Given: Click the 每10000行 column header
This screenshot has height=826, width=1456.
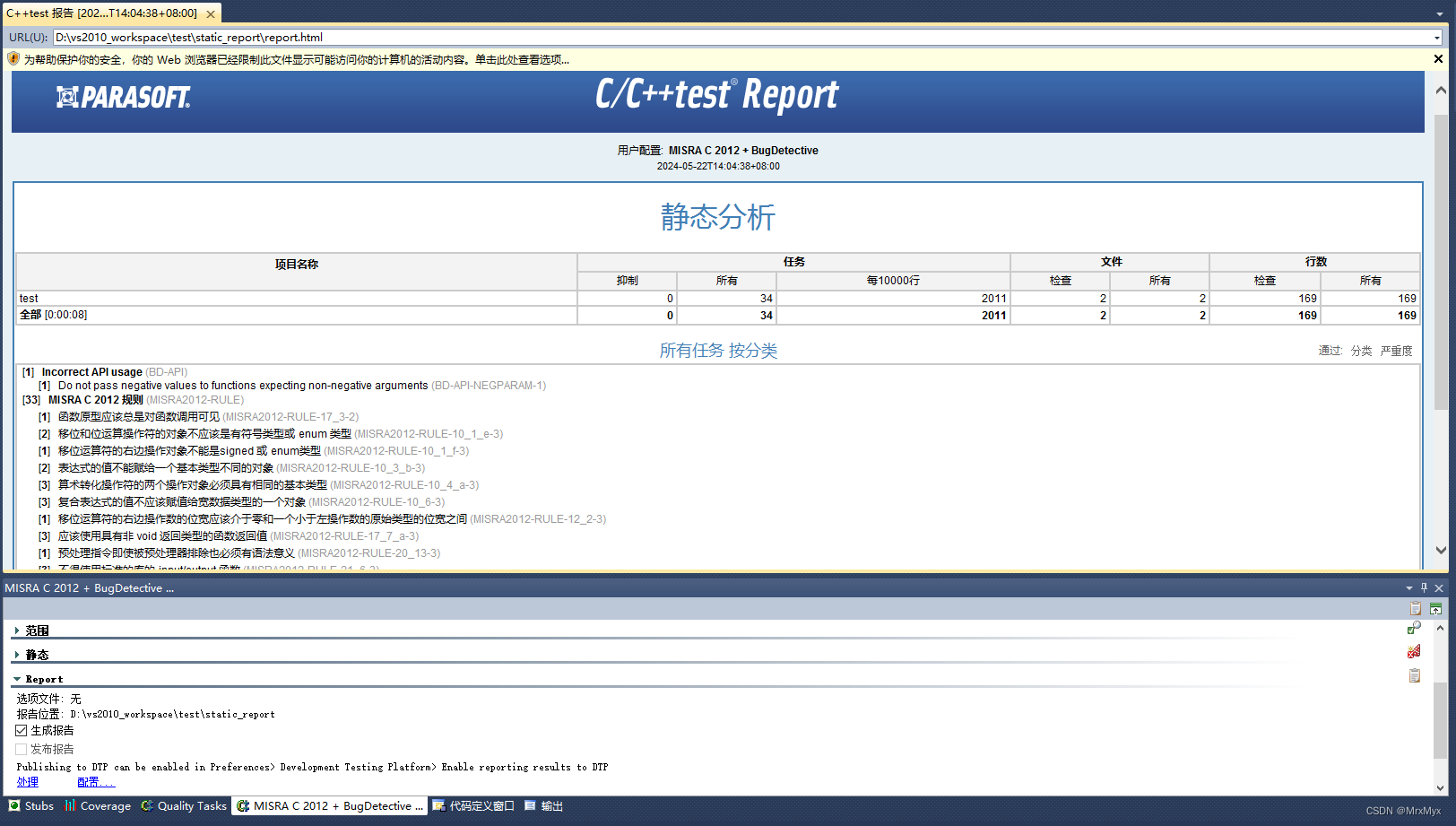Looking at the screenshot, I should pos(893,281).
